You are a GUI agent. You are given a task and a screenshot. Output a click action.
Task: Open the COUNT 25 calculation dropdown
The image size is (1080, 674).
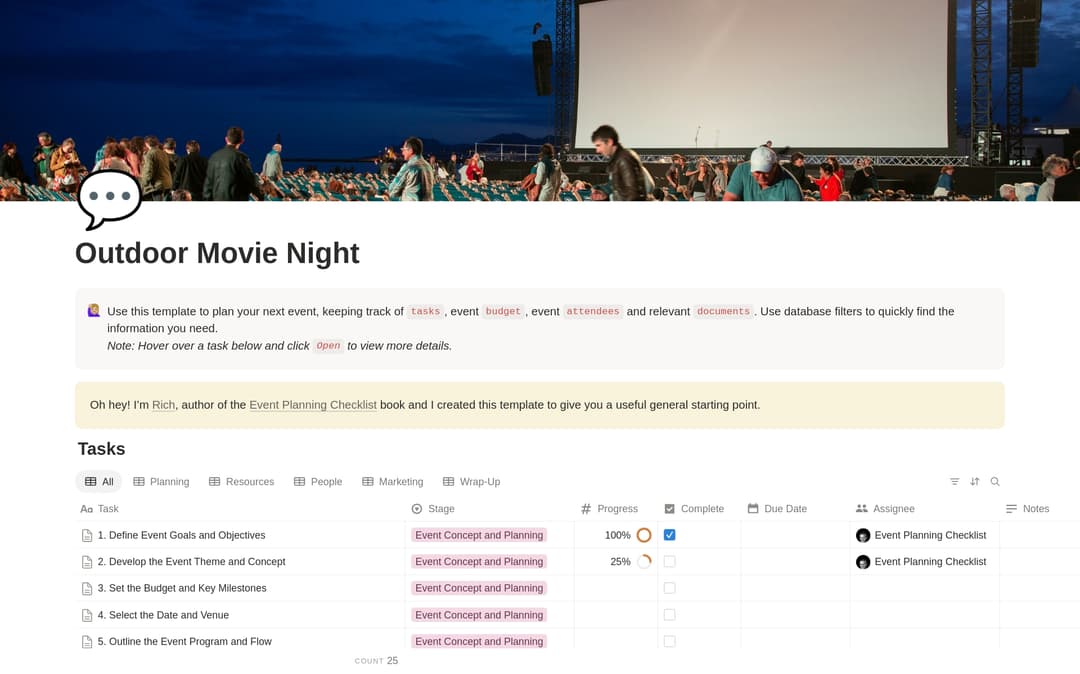(376, 661)
